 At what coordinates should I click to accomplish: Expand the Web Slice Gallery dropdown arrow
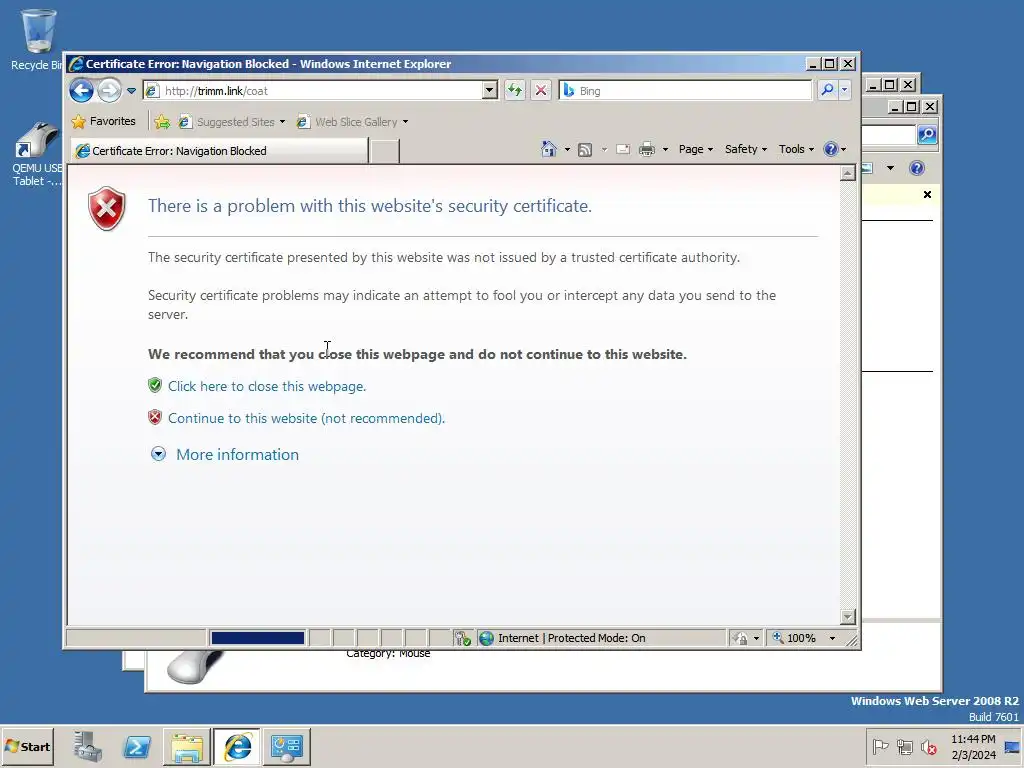(x=406, y=122)
